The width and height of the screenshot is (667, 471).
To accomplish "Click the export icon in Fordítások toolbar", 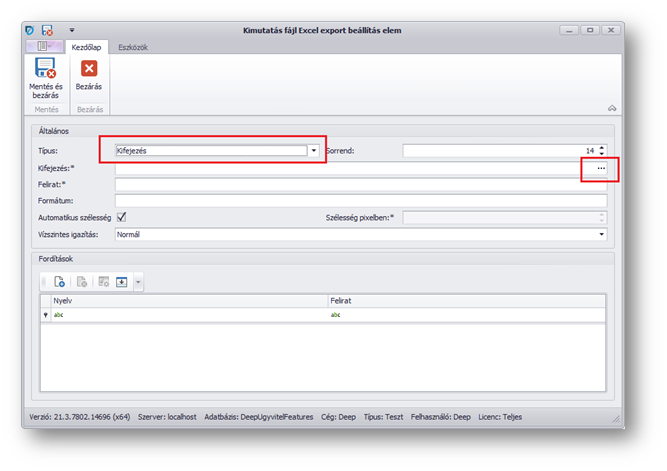I will 122,283.
